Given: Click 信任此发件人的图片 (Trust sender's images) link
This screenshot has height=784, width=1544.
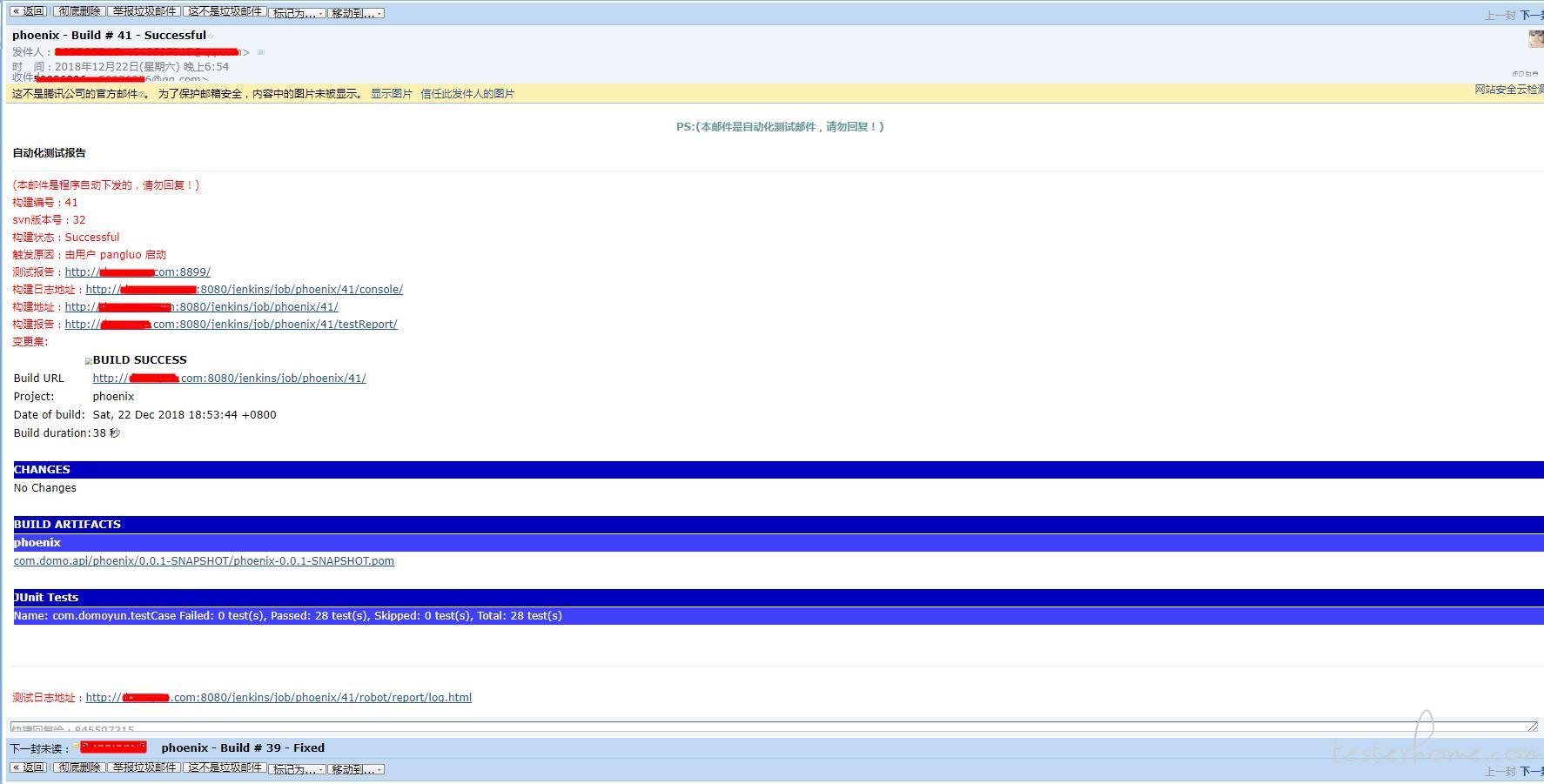Looking at the screenshot, I should tap(467, 94).
